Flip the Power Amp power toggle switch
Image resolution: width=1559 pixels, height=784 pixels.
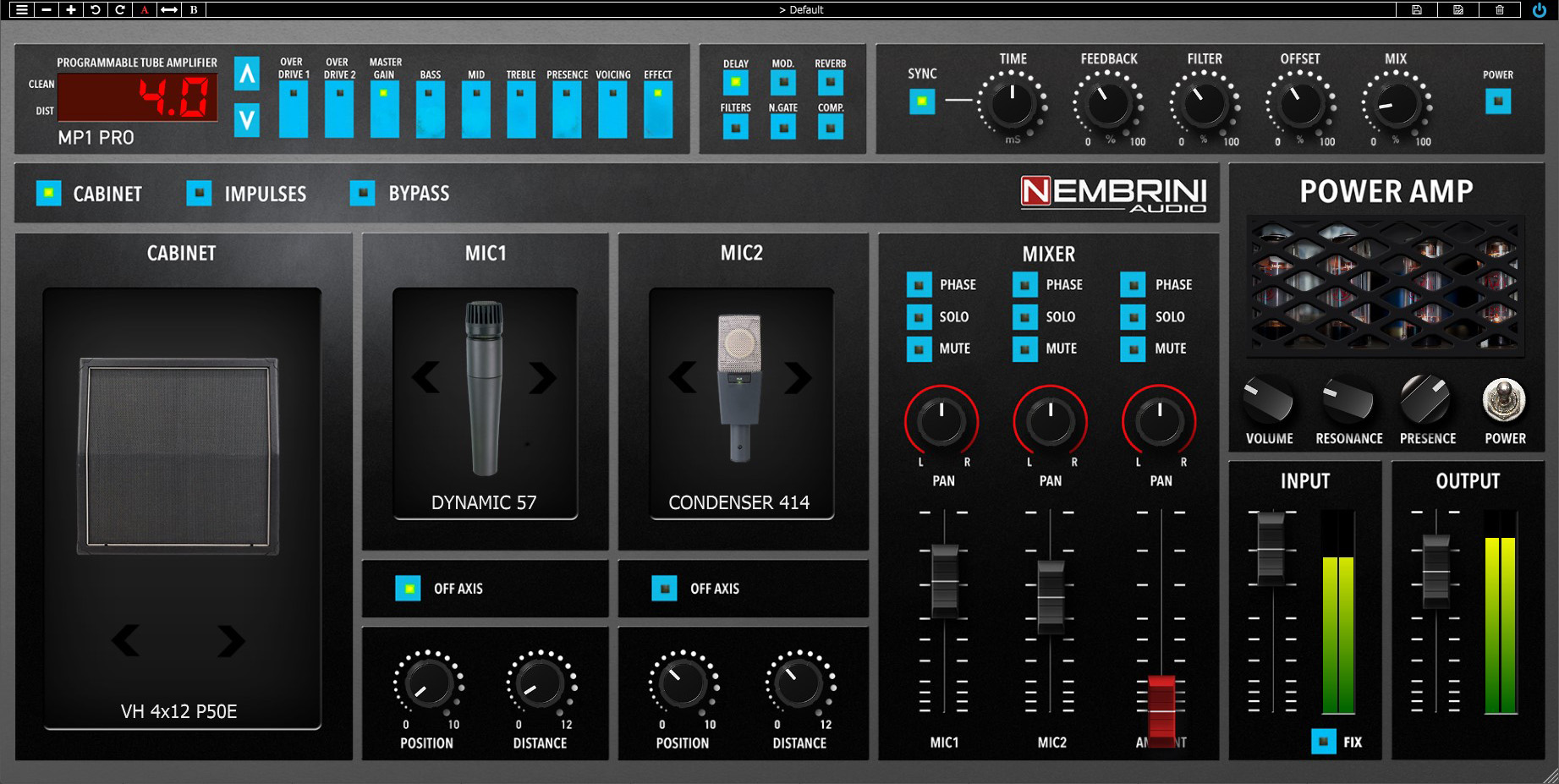pyautogui.click(x=1504, y=400)
